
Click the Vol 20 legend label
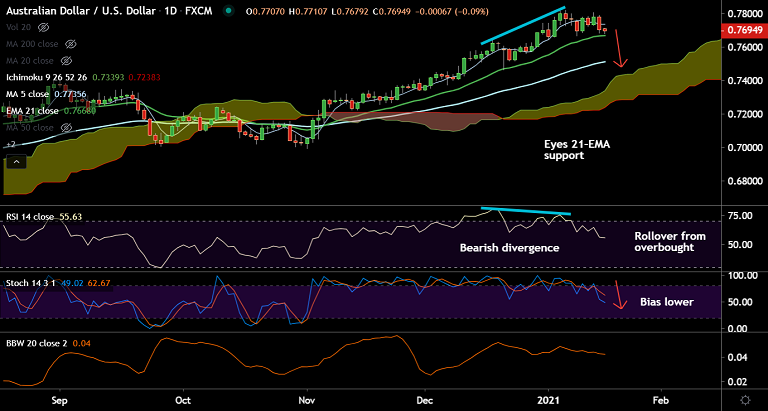(20, 27)
